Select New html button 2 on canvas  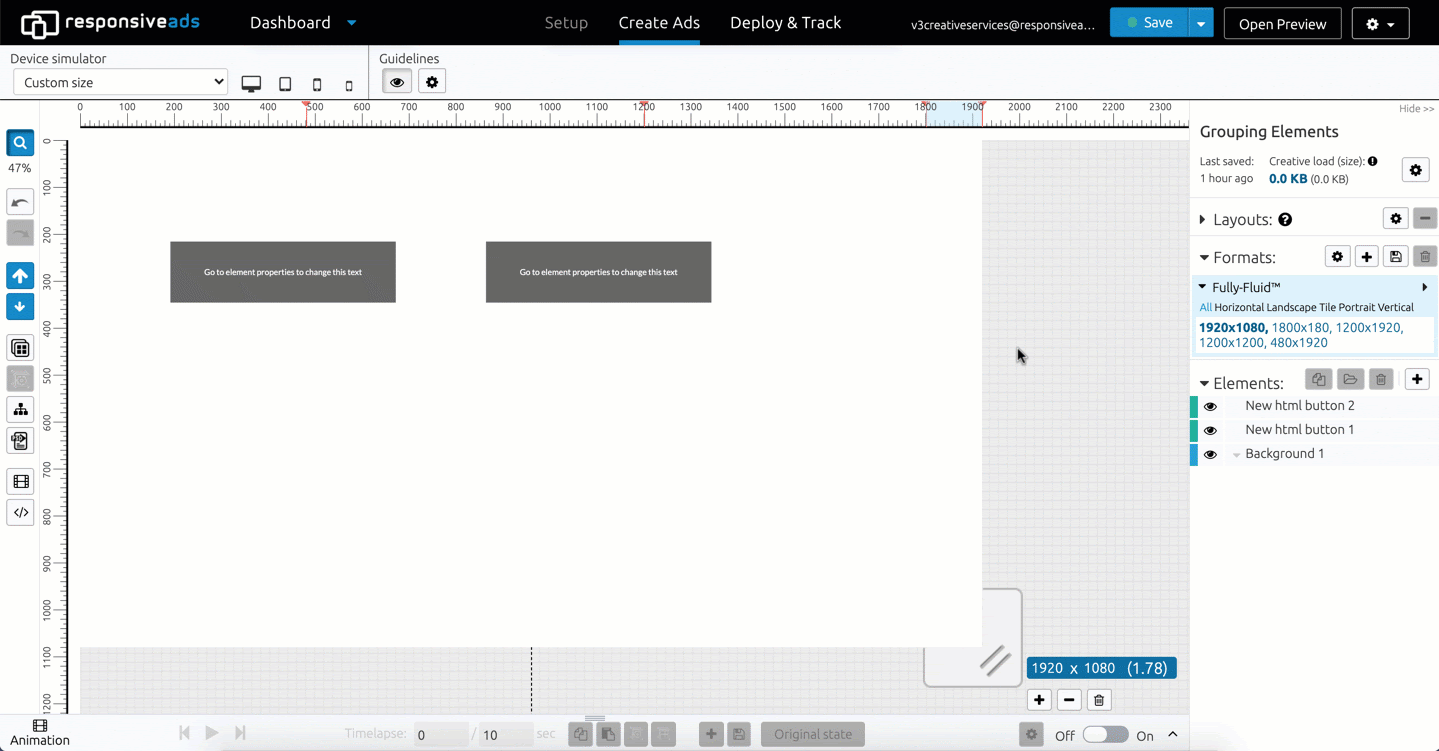(x=598, y=272)
